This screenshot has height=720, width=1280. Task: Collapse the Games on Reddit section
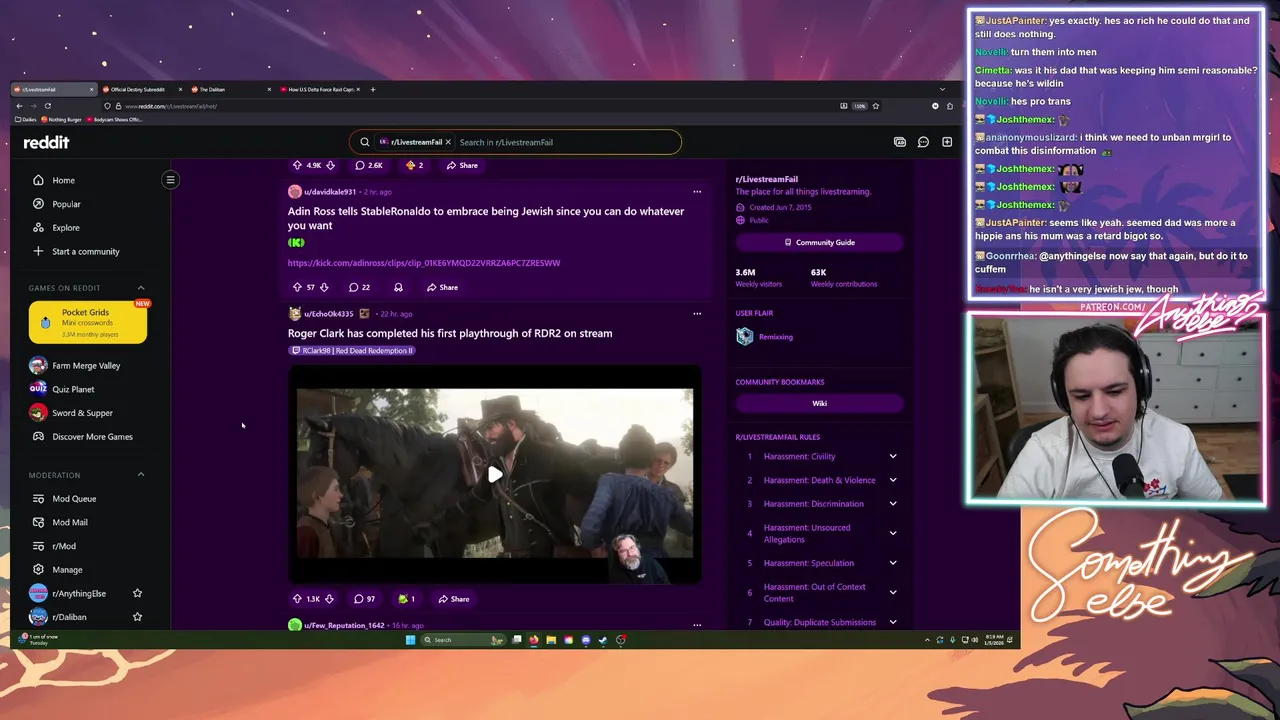point(140,288)
